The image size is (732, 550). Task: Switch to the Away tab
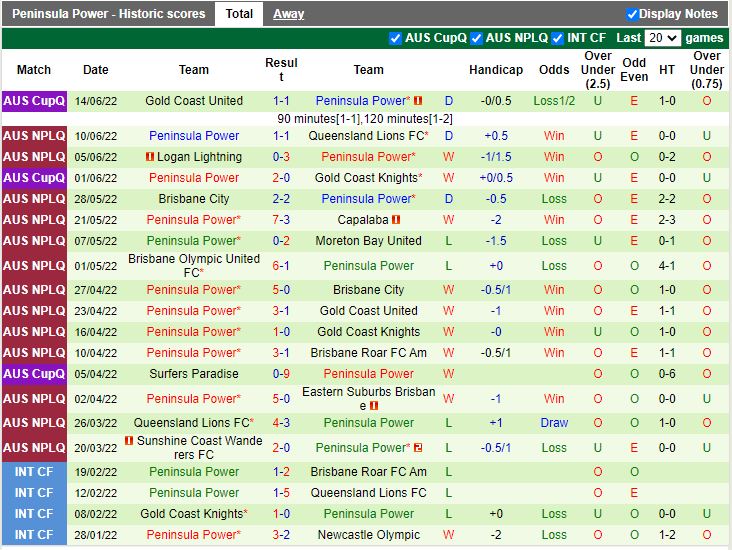[288, 14]
